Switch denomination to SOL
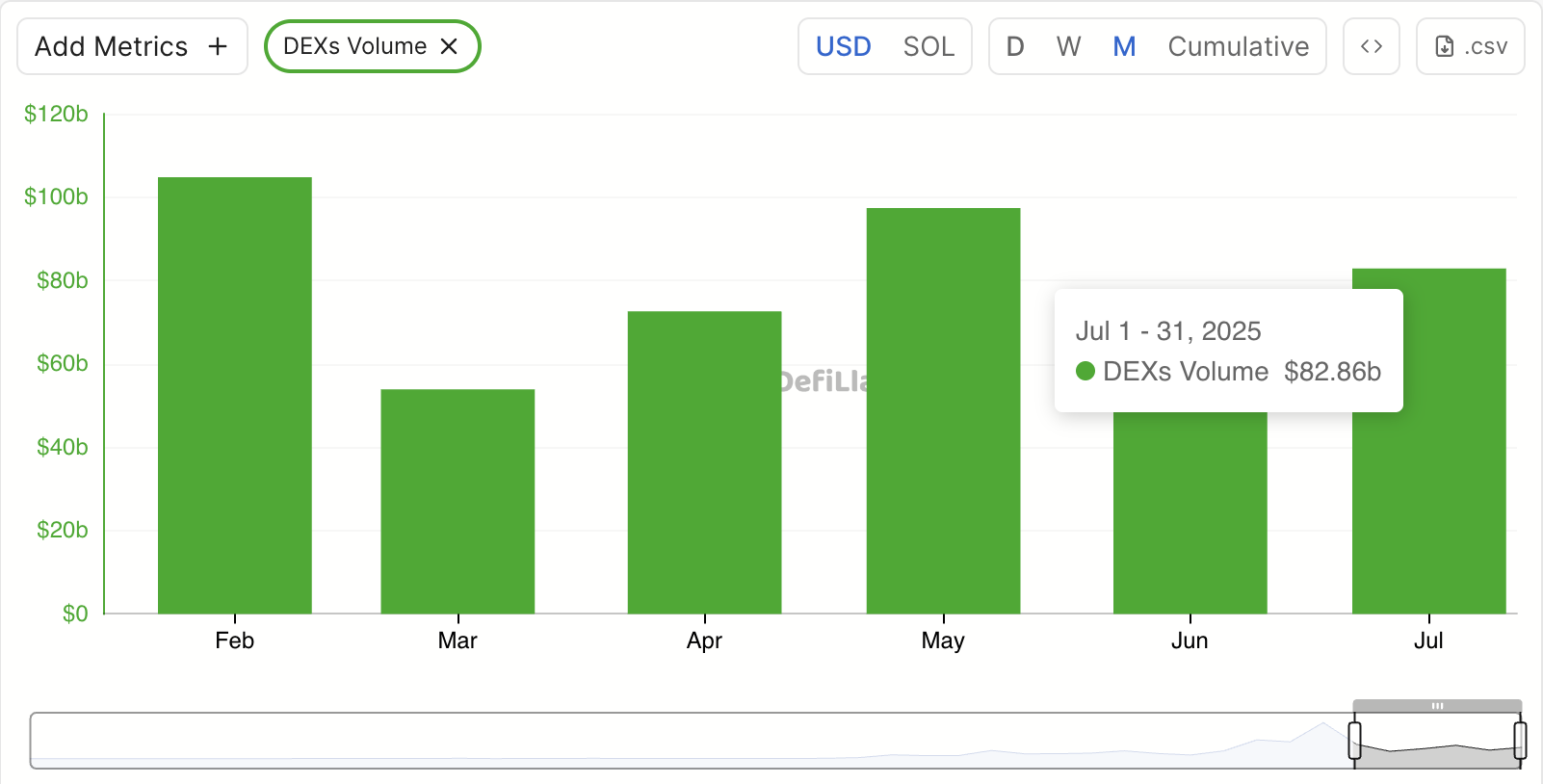This screenshot has height=784, width=1543. (x=928, y=46)
